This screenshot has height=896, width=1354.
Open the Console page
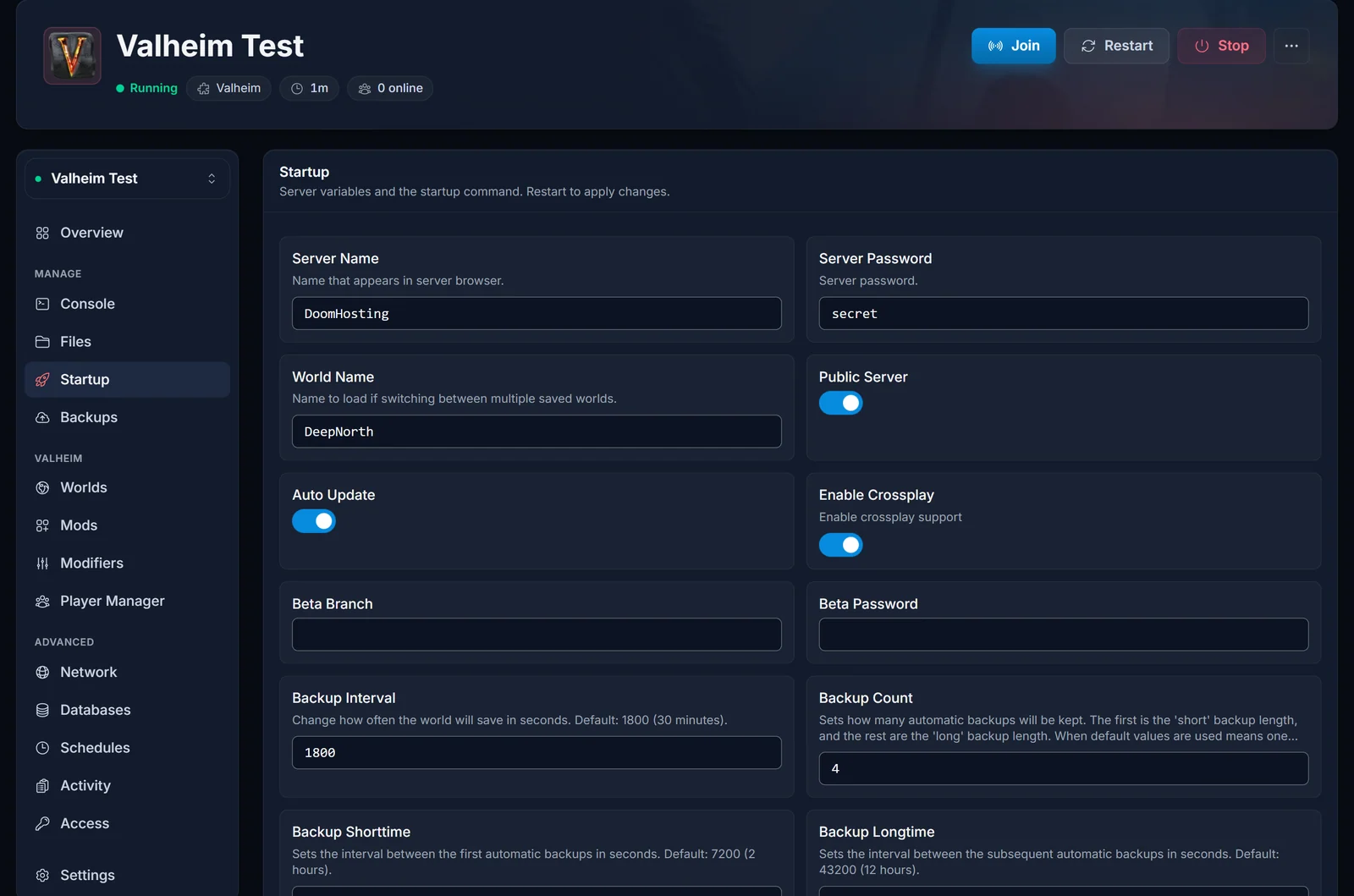127,304
